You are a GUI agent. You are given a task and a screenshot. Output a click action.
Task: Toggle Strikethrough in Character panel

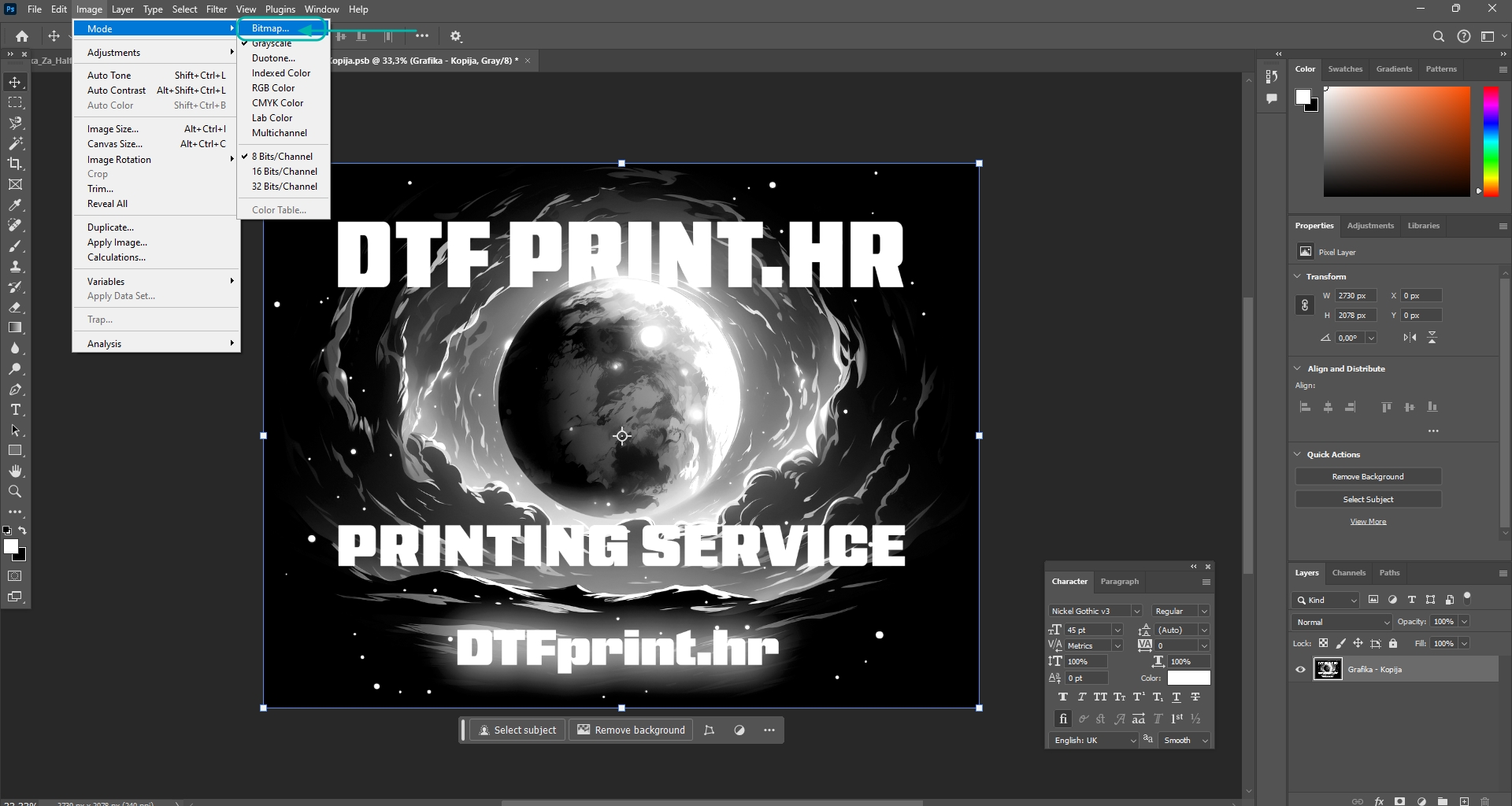coord(1195,697)
